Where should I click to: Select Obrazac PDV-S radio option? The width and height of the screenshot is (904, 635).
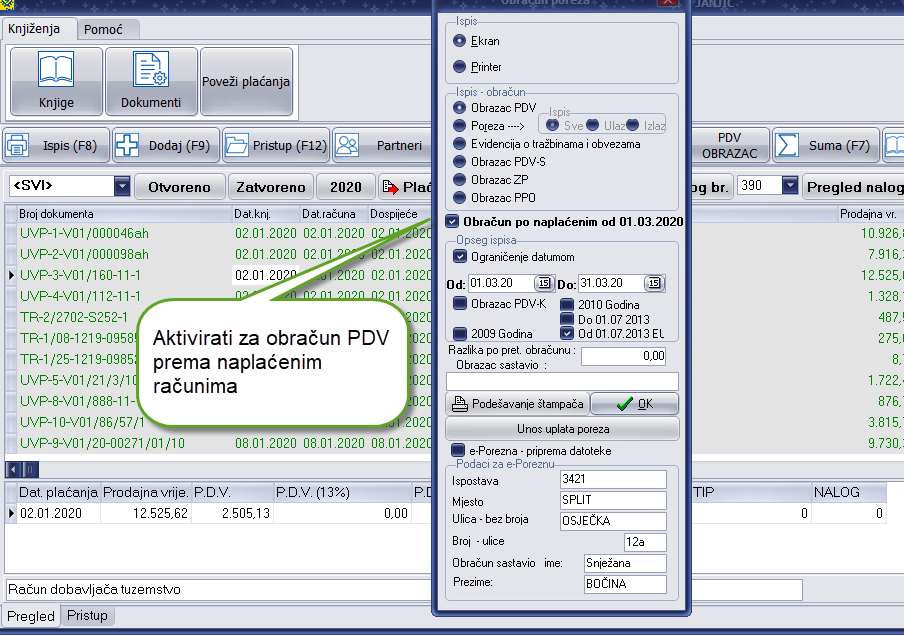coord(460,162)
